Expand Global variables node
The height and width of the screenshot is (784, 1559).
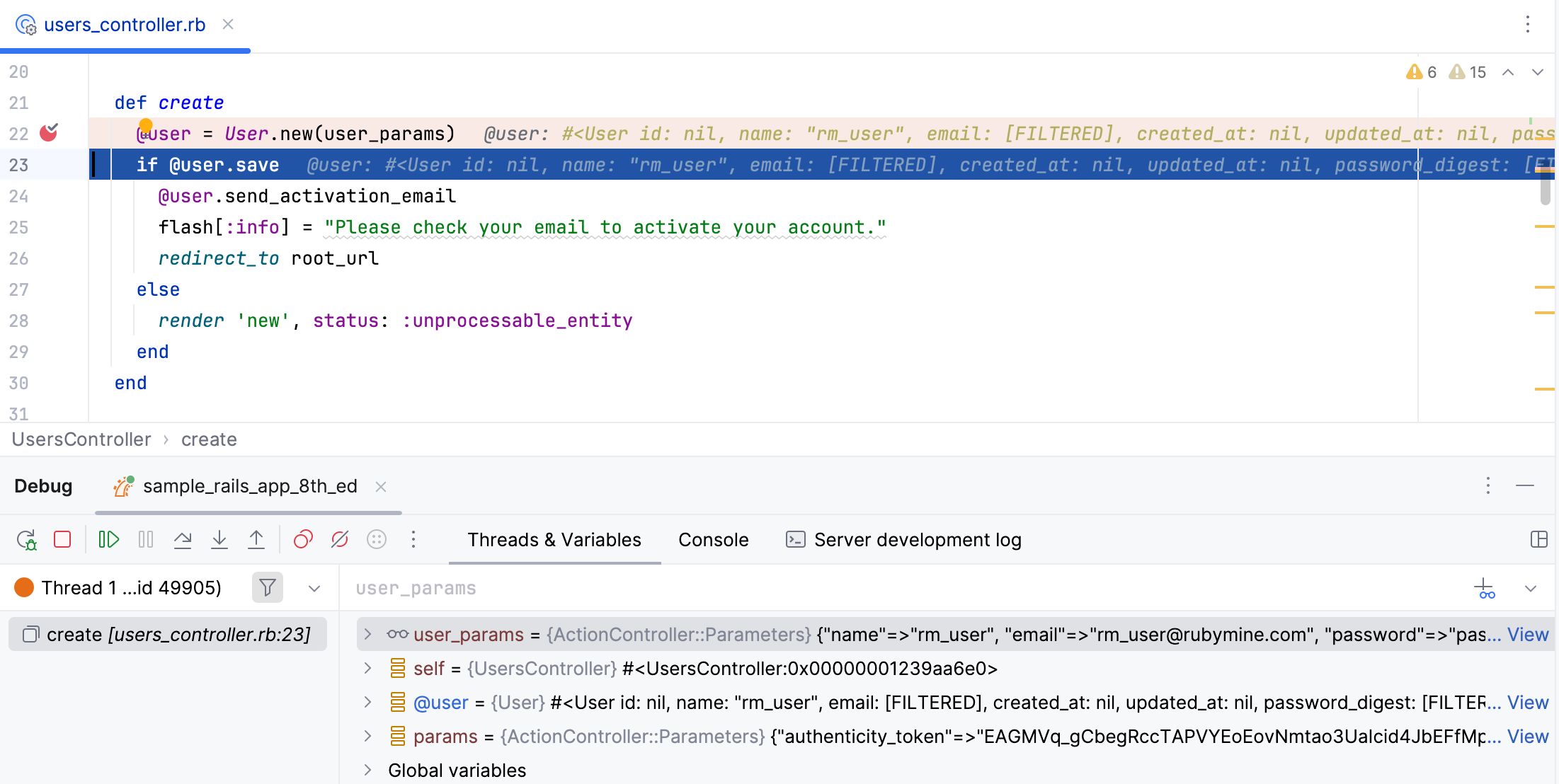[367, 770]
